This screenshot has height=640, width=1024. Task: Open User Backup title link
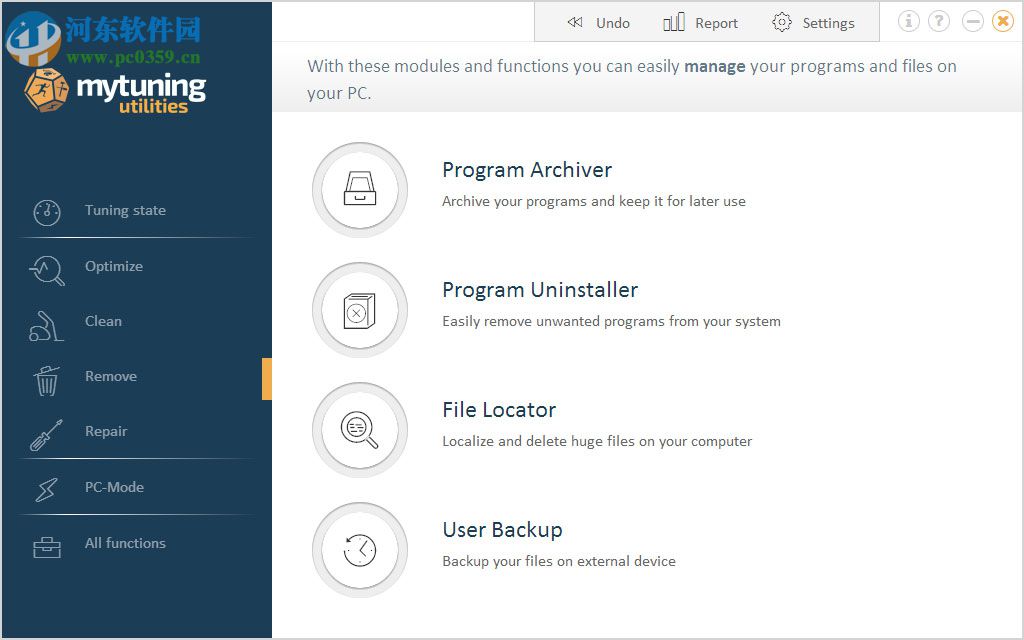[502, 530]
